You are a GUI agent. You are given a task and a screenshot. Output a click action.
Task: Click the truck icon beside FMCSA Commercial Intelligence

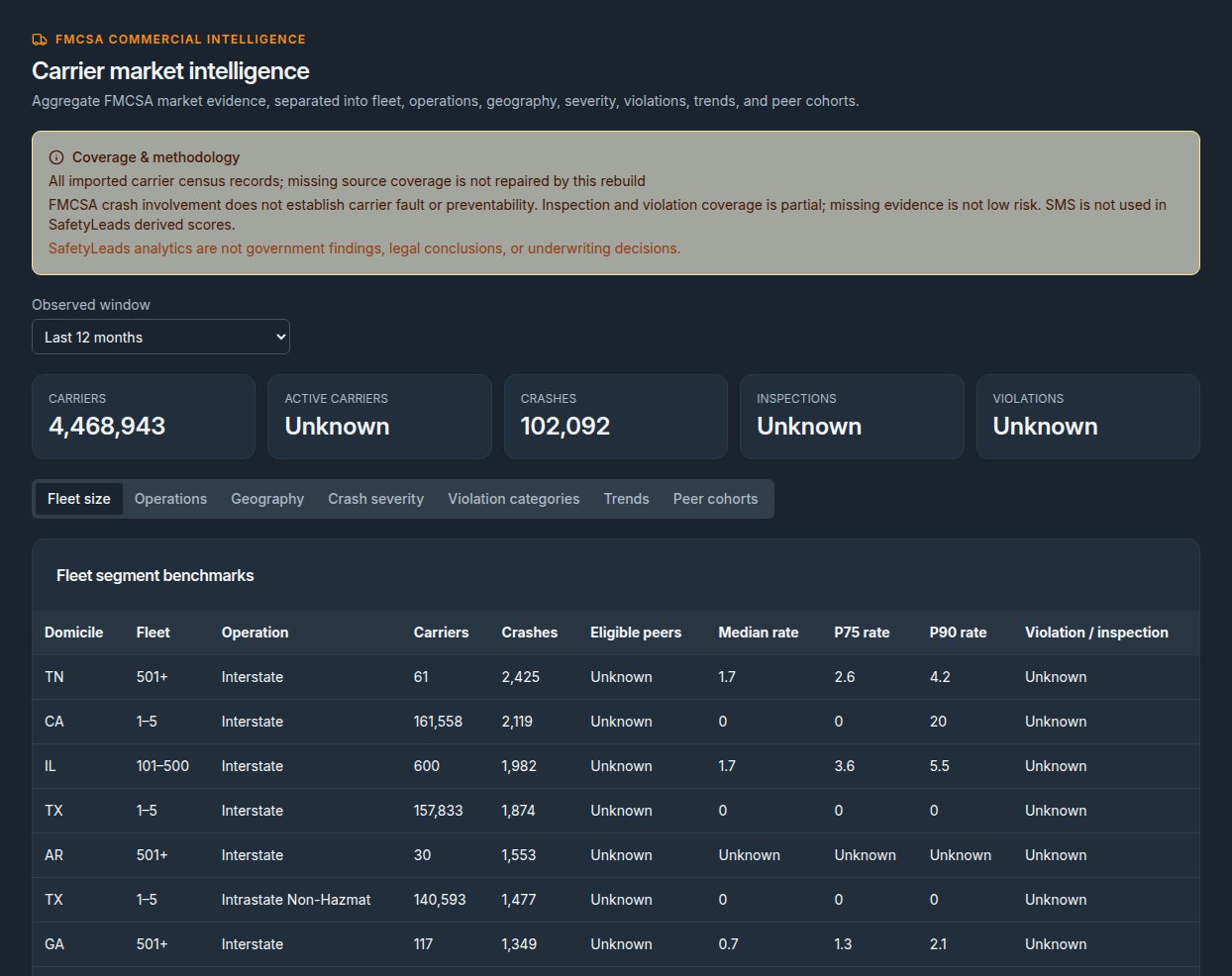(x=40, y=40)
